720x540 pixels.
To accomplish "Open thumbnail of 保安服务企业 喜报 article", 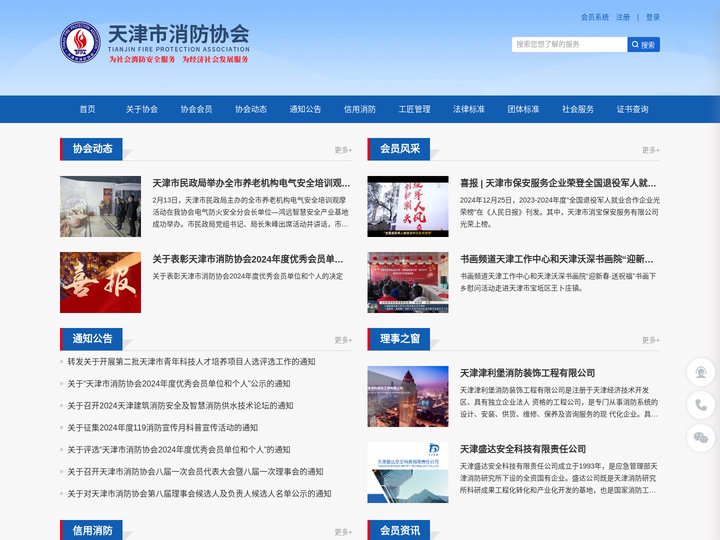I will pyautogui.click(x=408, y=207).
